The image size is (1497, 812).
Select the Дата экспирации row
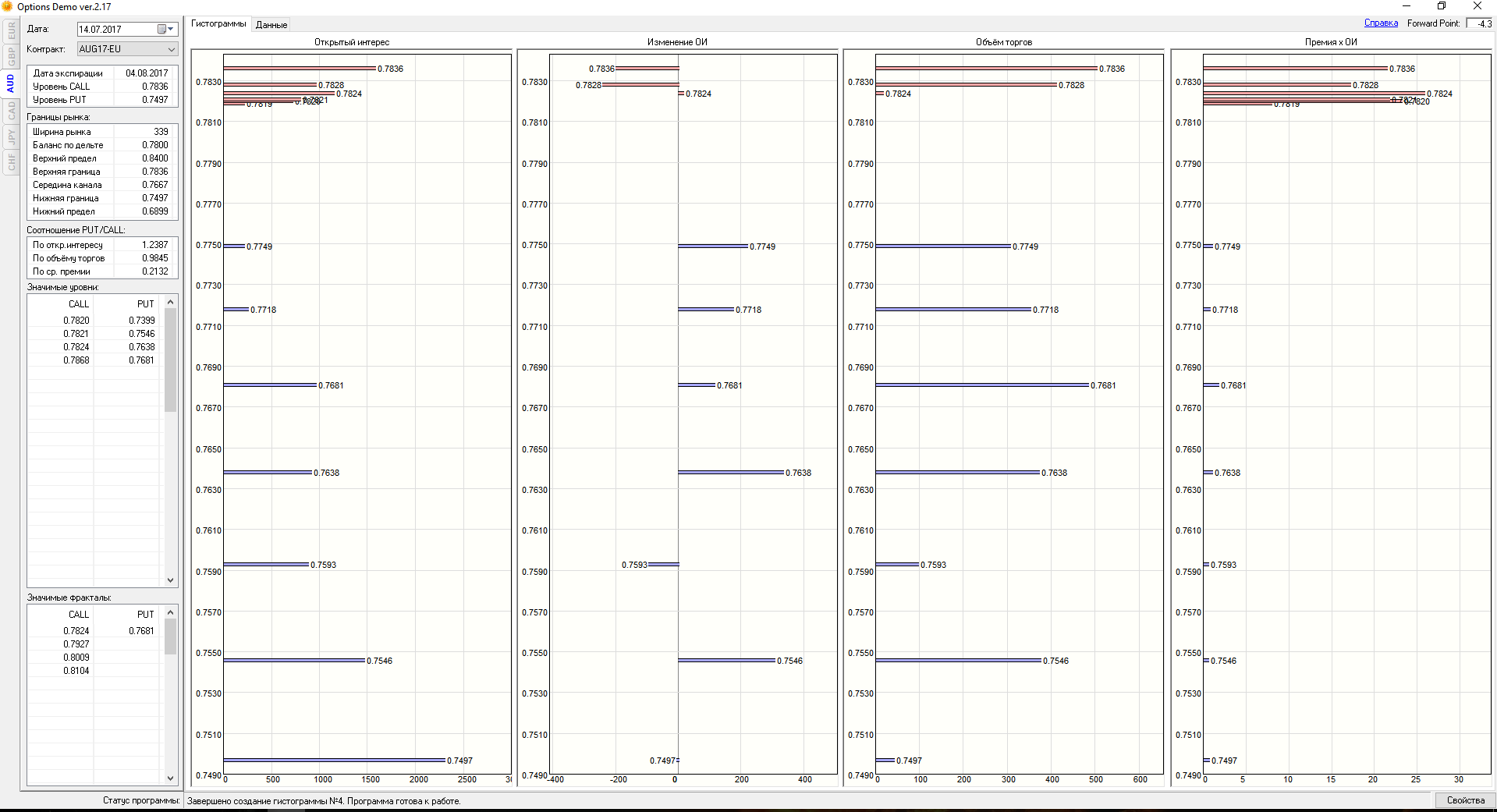tap(102, 73)
